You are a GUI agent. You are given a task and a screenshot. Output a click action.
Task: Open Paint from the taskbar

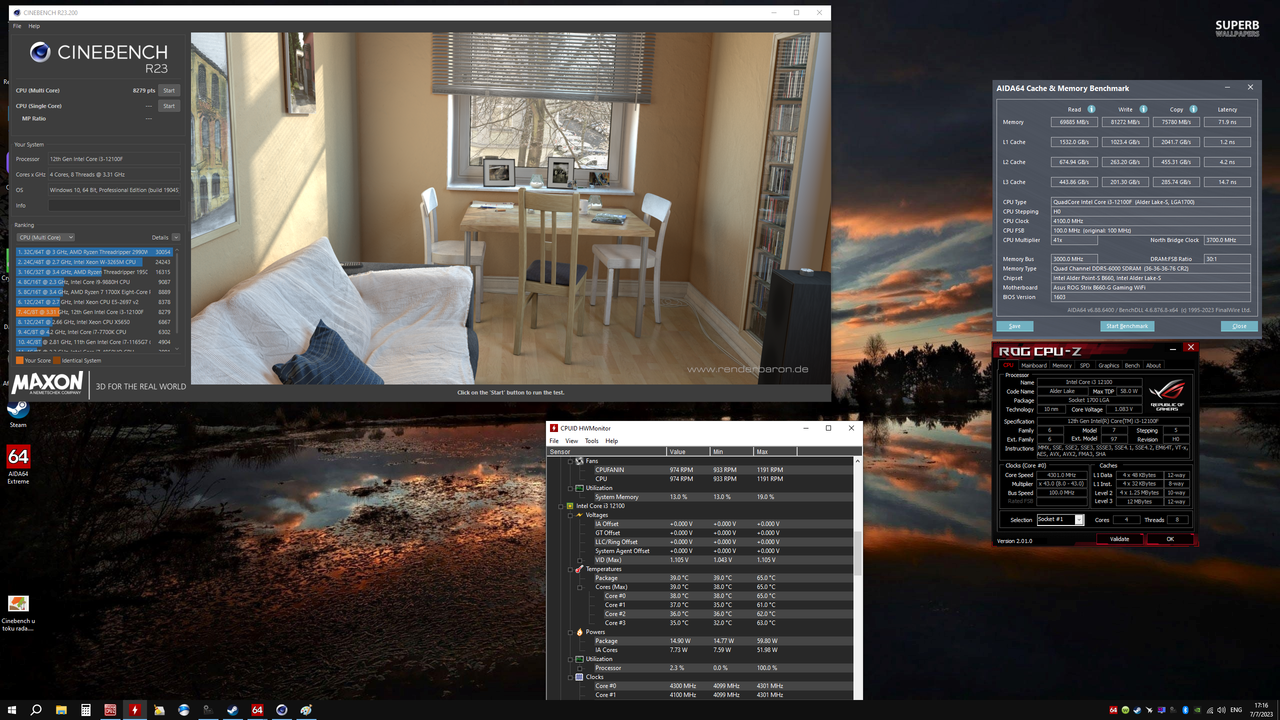(x=306, y=710)
